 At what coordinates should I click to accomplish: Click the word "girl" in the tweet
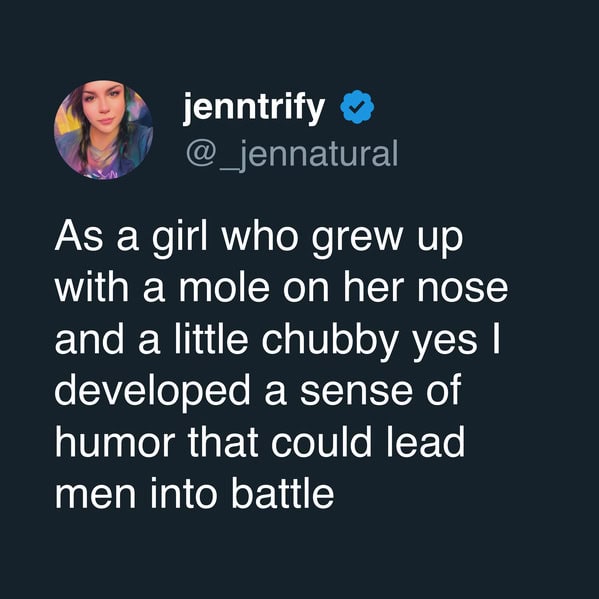point(180,238)
